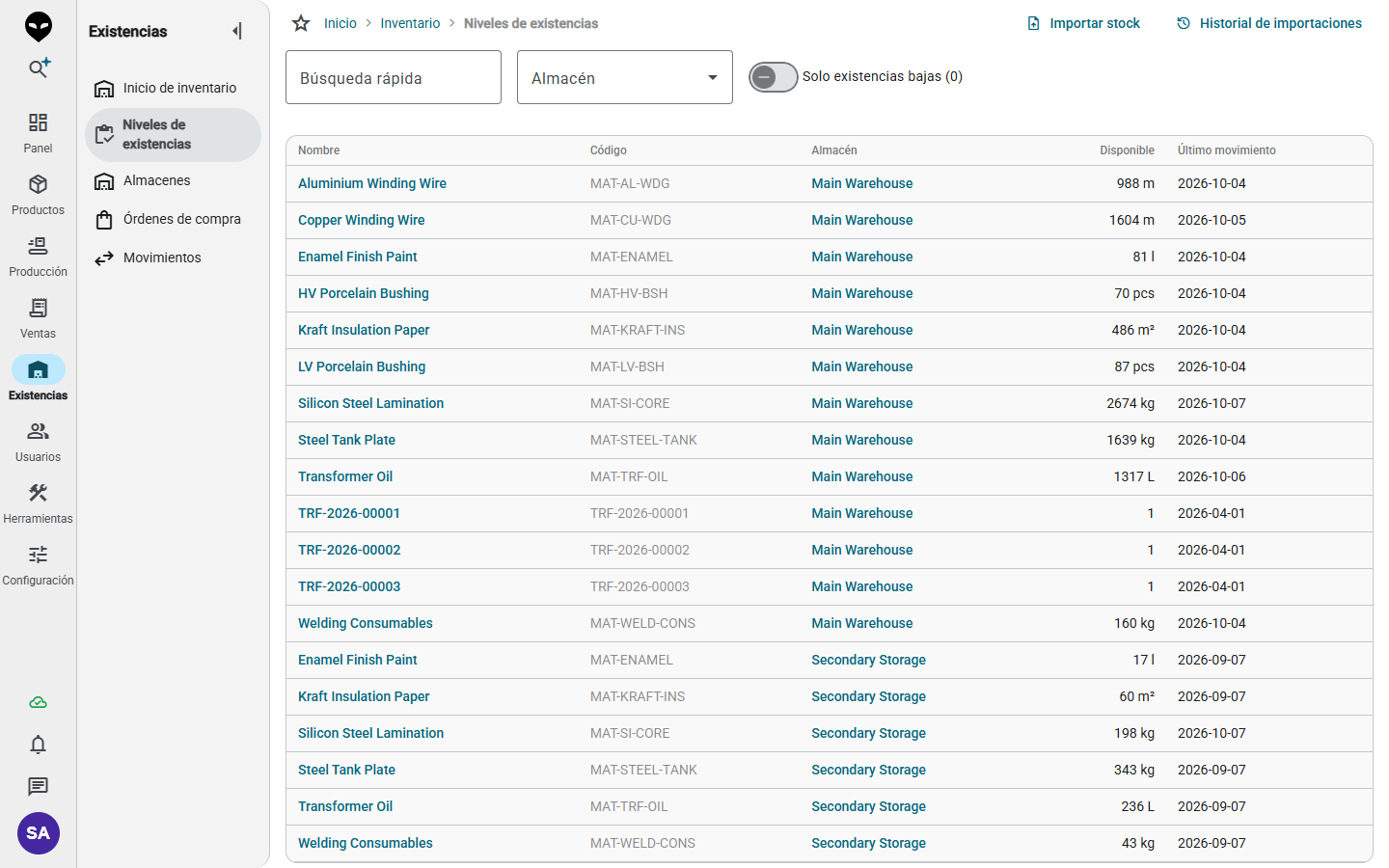Collapse the Existencias sidebar panel
The width and height of the screenshot is (1389, 868).
237,31
